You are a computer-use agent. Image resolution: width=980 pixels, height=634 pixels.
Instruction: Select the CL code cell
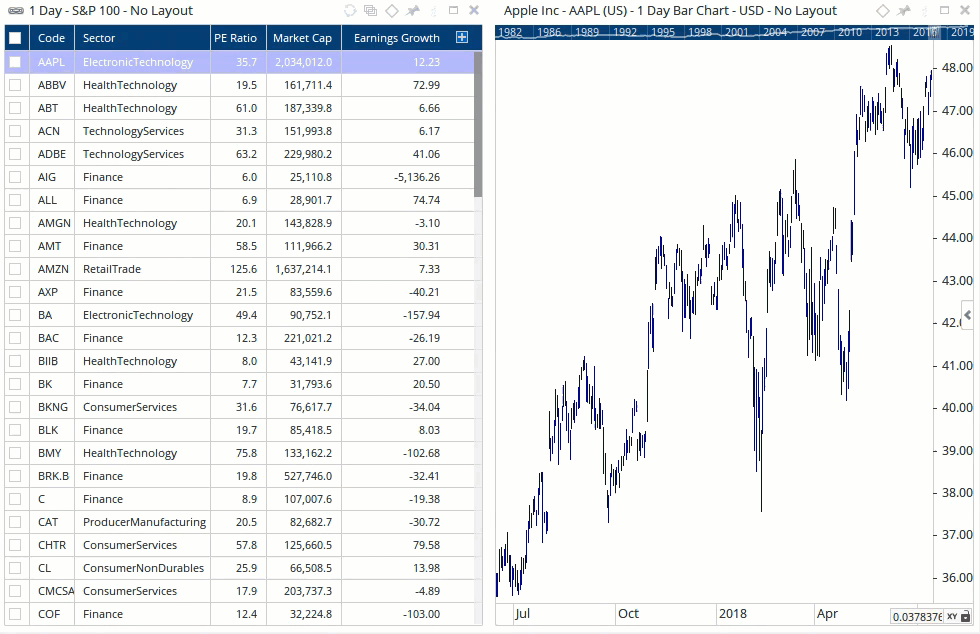52,568
